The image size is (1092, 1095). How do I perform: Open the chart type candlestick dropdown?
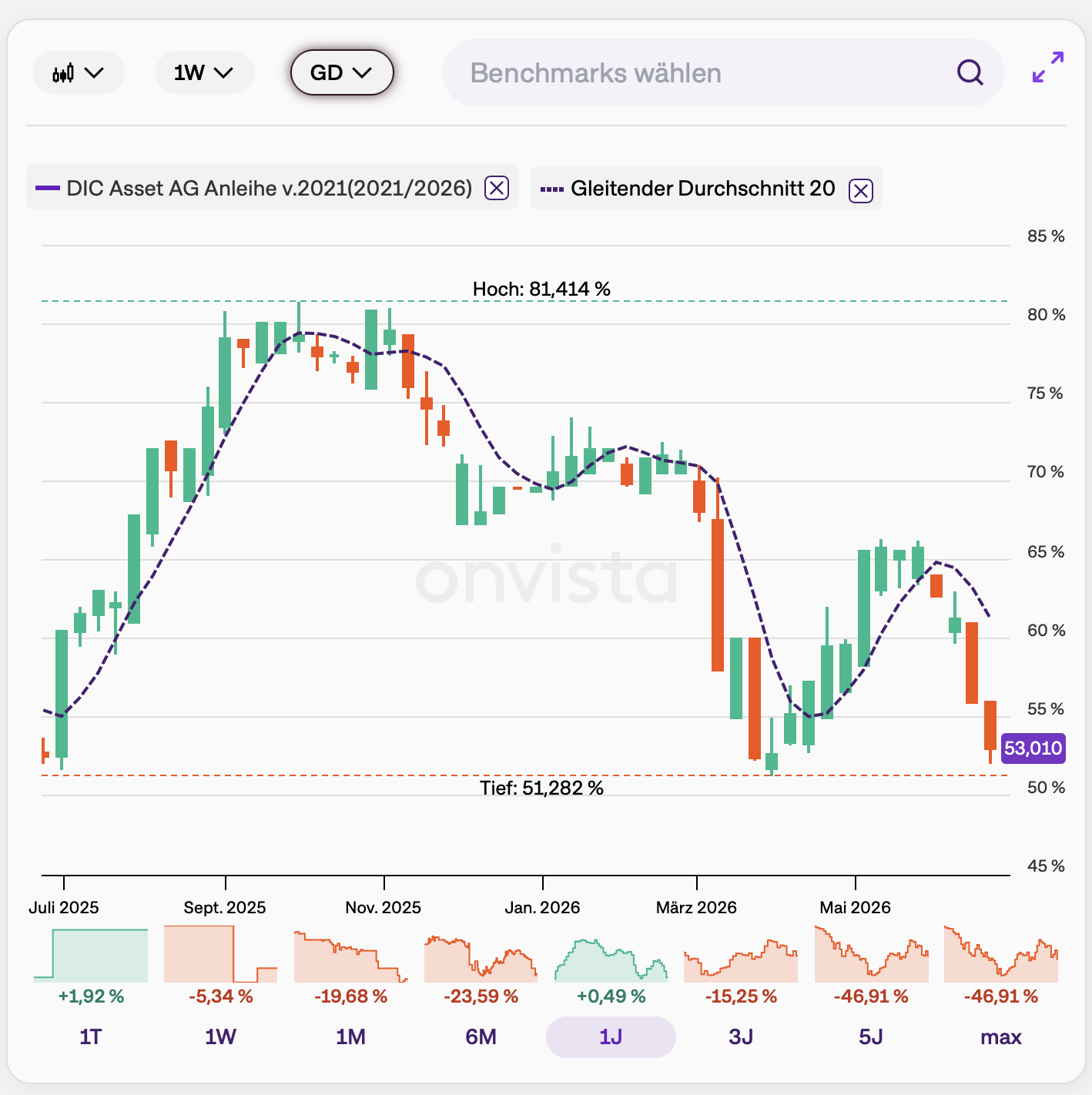[x=78, y=73]
